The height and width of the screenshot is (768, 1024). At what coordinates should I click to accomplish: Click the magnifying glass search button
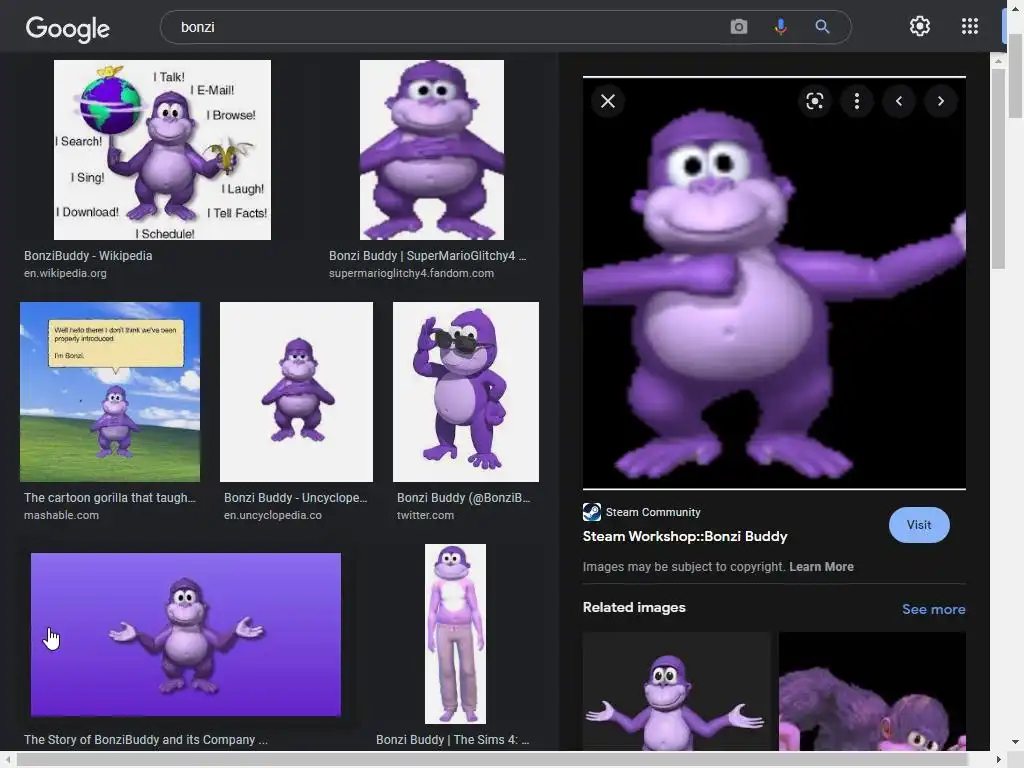[x=822, y=27]
